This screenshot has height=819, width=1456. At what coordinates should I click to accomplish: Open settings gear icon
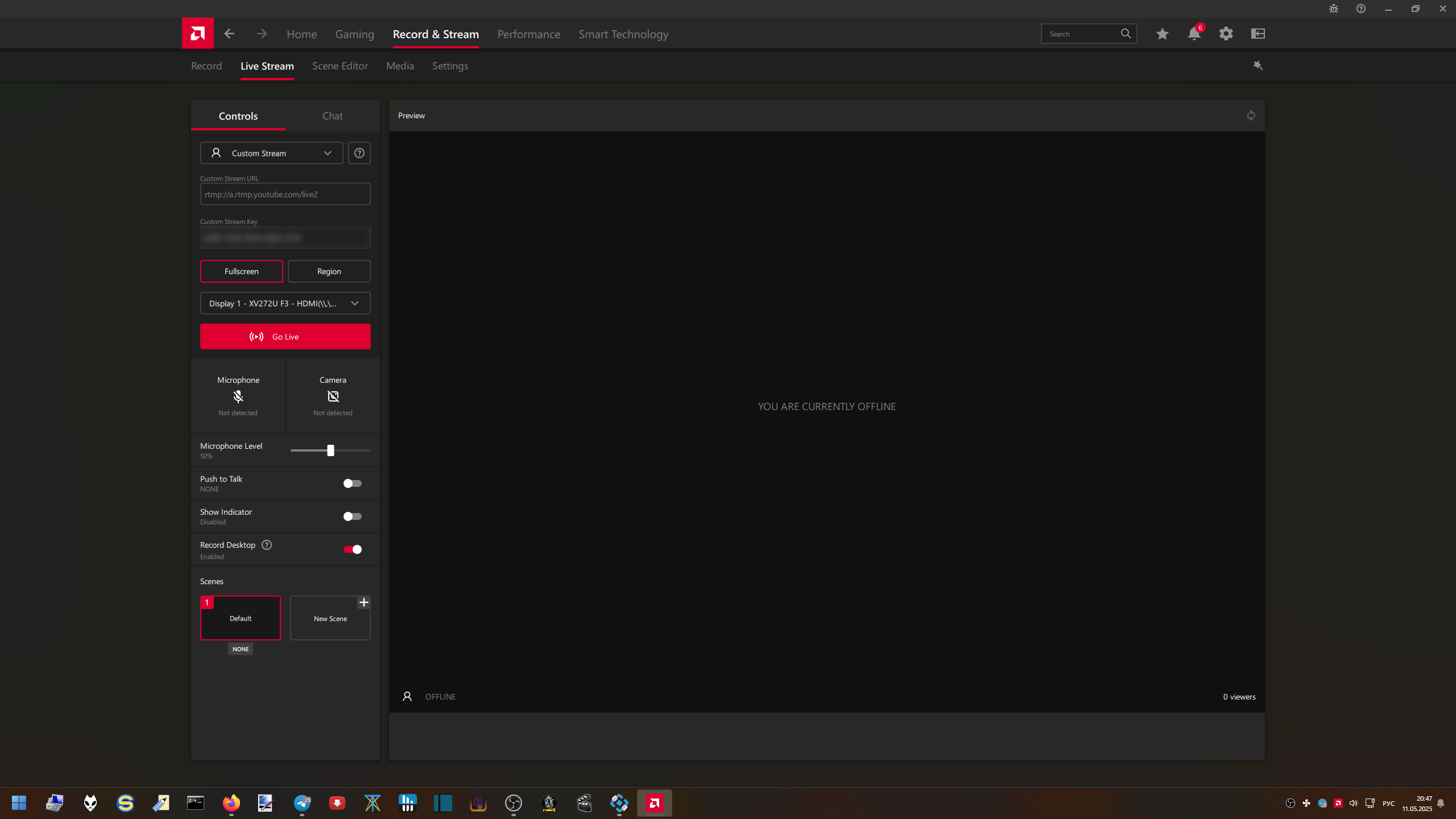[1226, 34]
